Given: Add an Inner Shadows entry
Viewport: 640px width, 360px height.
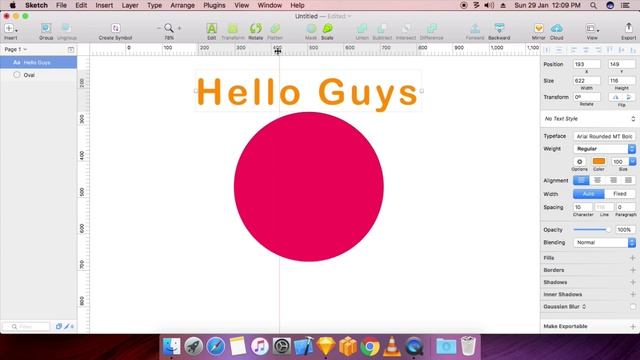Looking at the screenshot, I should (x=632, y=295).
